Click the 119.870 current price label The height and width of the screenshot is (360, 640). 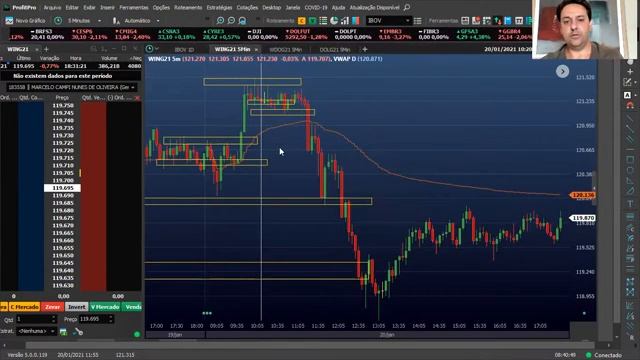(x=582, y=218)
